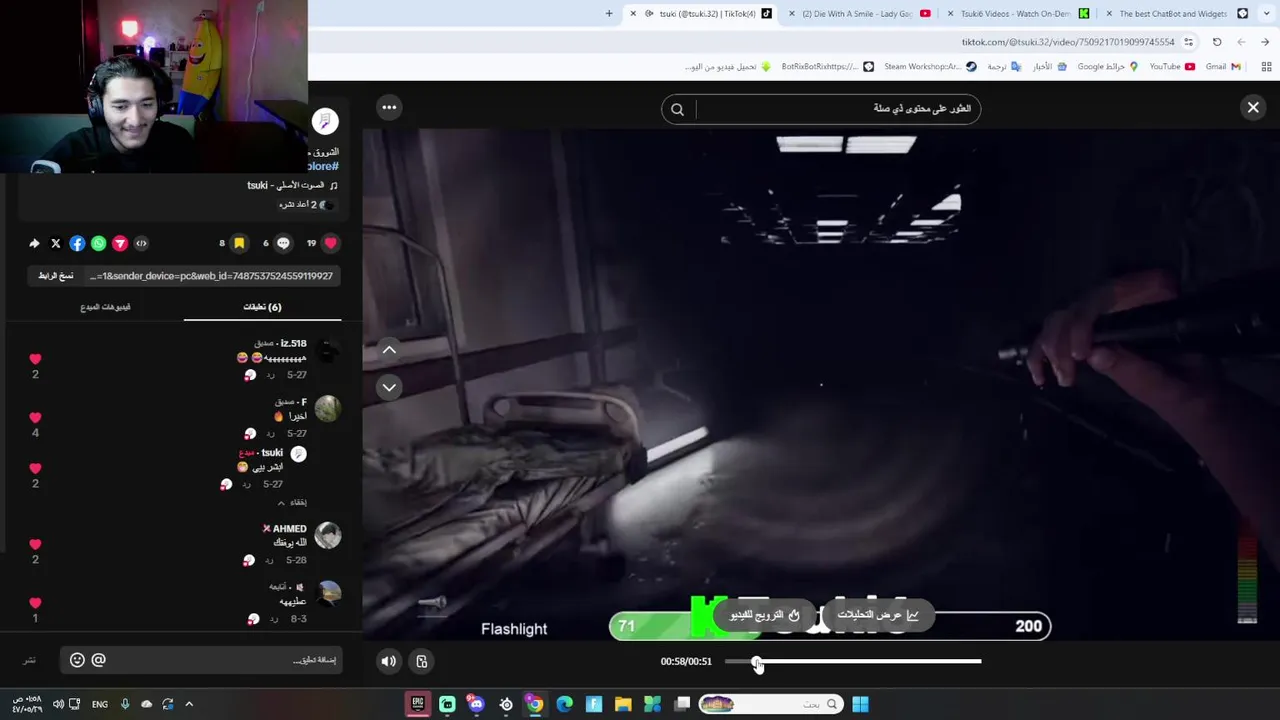Image resolution: width=1280 pixels, height=720 pixels.
Task: Seek along the video progress bar
Action: pyautogui.click(x=853, y=661)
